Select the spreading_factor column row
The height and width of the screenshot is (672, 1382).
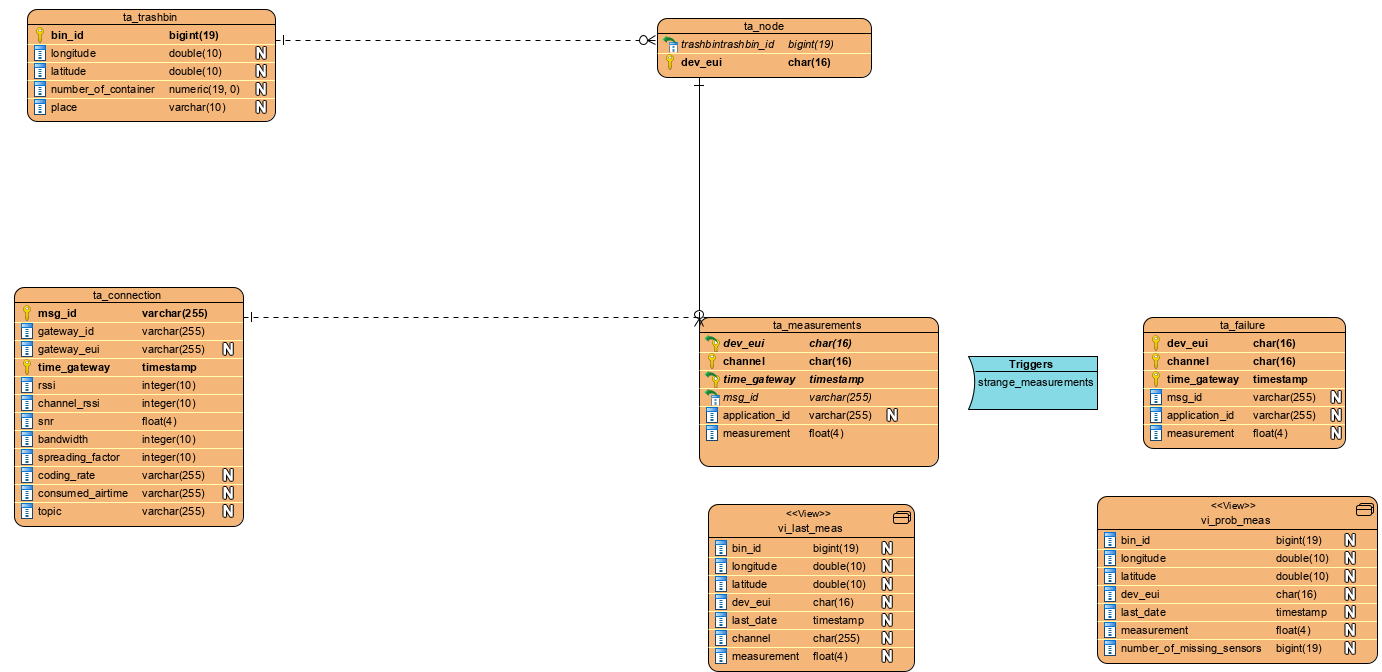point(79,457)
